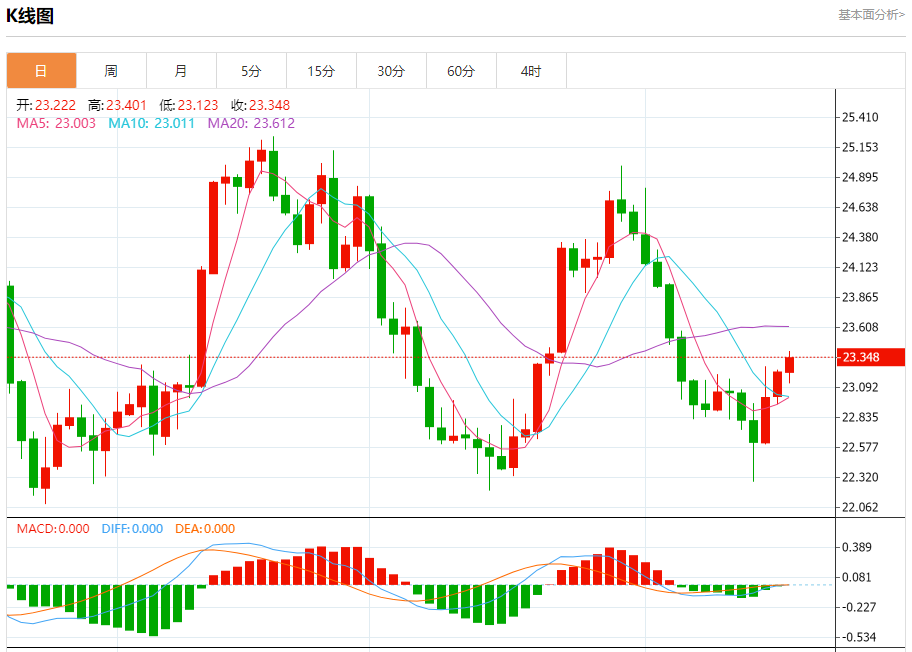Open the 月 monthly chart tab
Screen dimensions: 912x652
click(181, 71)
